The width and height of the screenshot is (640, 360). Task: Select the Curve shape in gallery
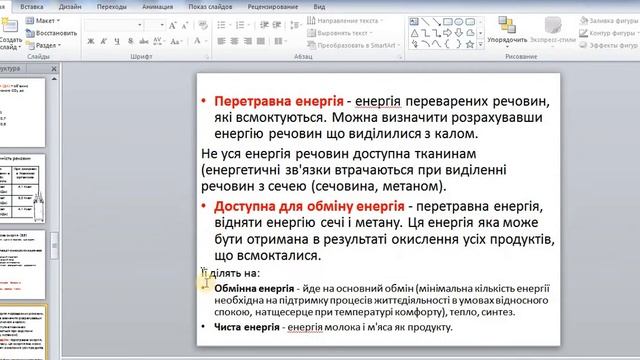[436, 44]
